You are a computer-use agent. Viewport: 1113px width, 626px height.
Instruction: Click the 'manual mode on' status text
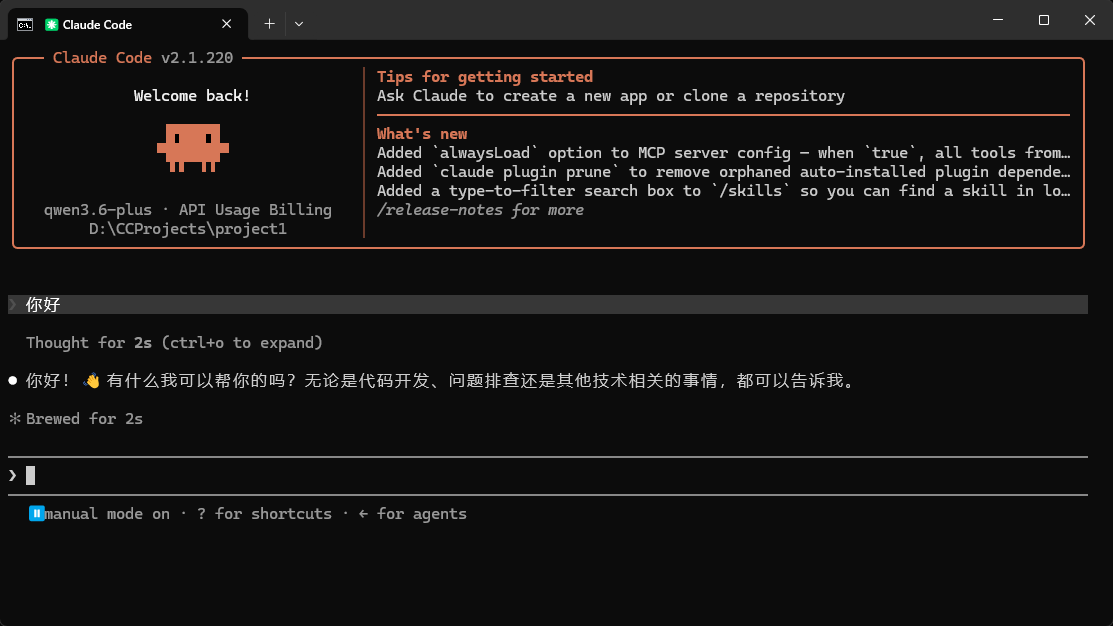click(107, 514)
